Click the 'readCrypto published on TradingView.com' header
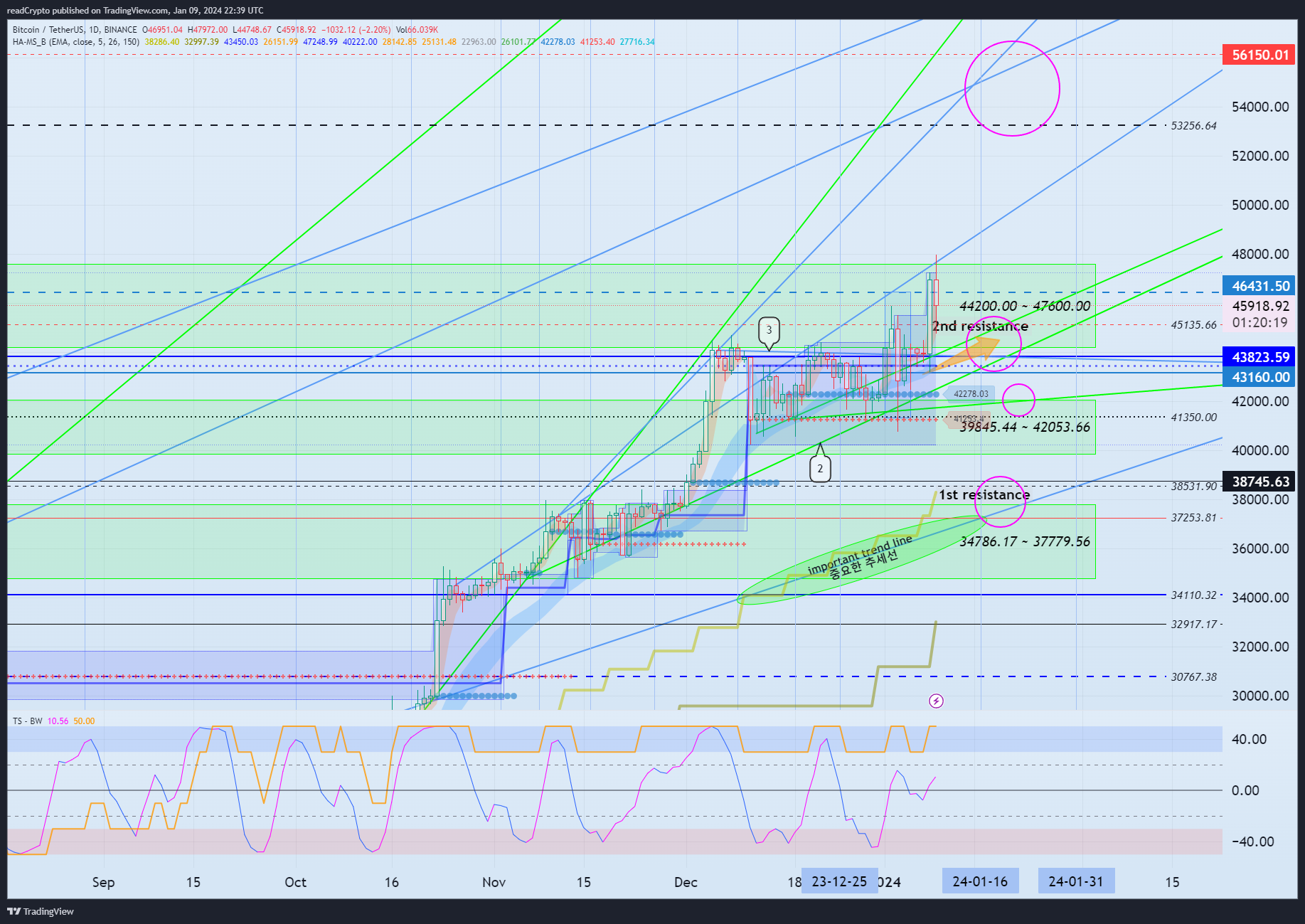The image size is (1305, 924). click(87, 11)
